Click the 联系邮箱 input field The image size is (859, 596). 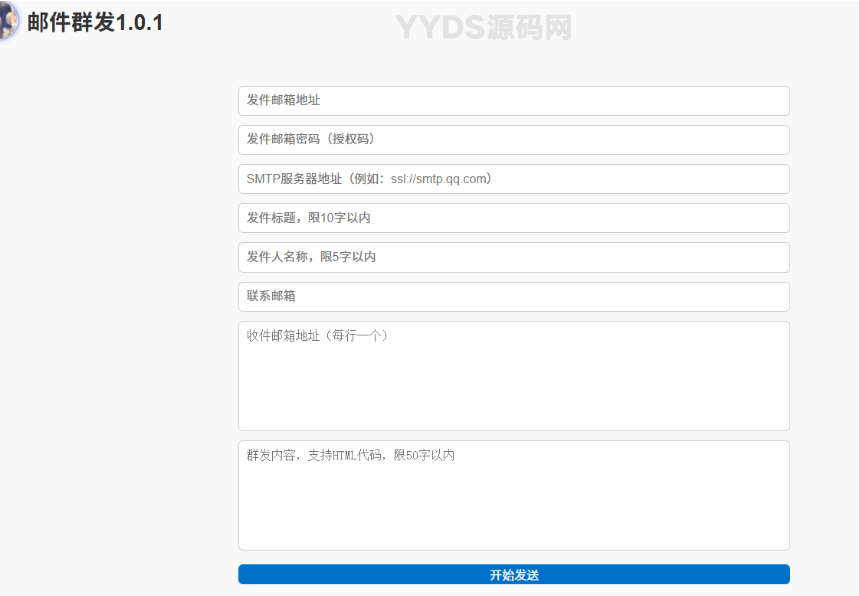click(513, 295)
